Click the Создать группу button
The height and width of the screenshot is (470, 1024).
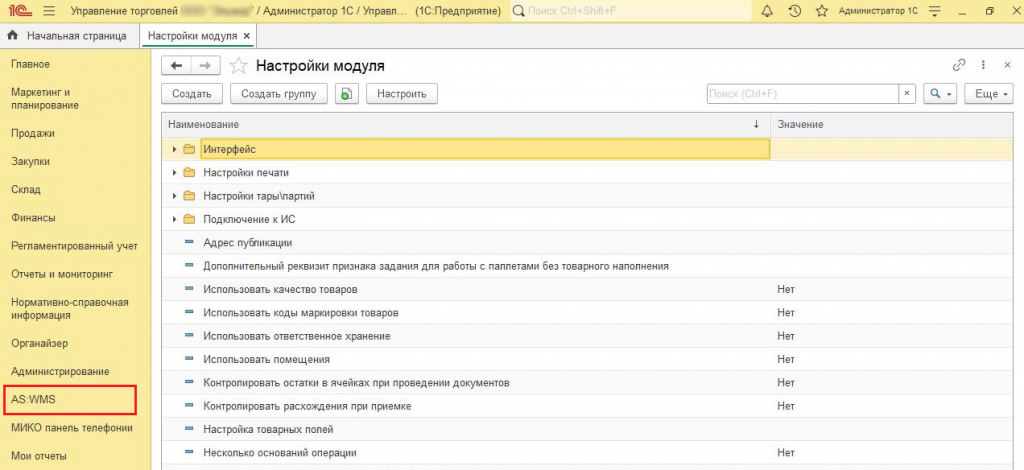click(x=279, y=94)
